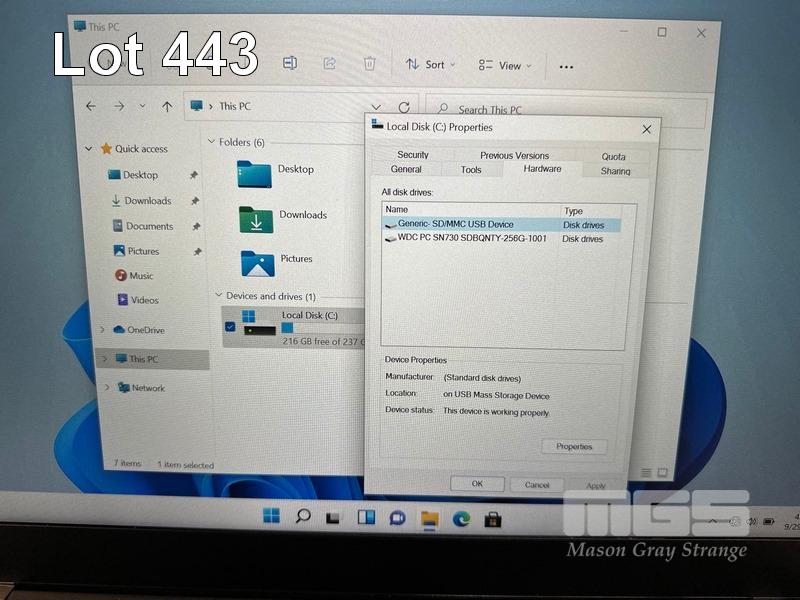The width and height of the screenshot is (800, 600).
Task: Open the Pictures folder icon
Action: tap(257, 262)
